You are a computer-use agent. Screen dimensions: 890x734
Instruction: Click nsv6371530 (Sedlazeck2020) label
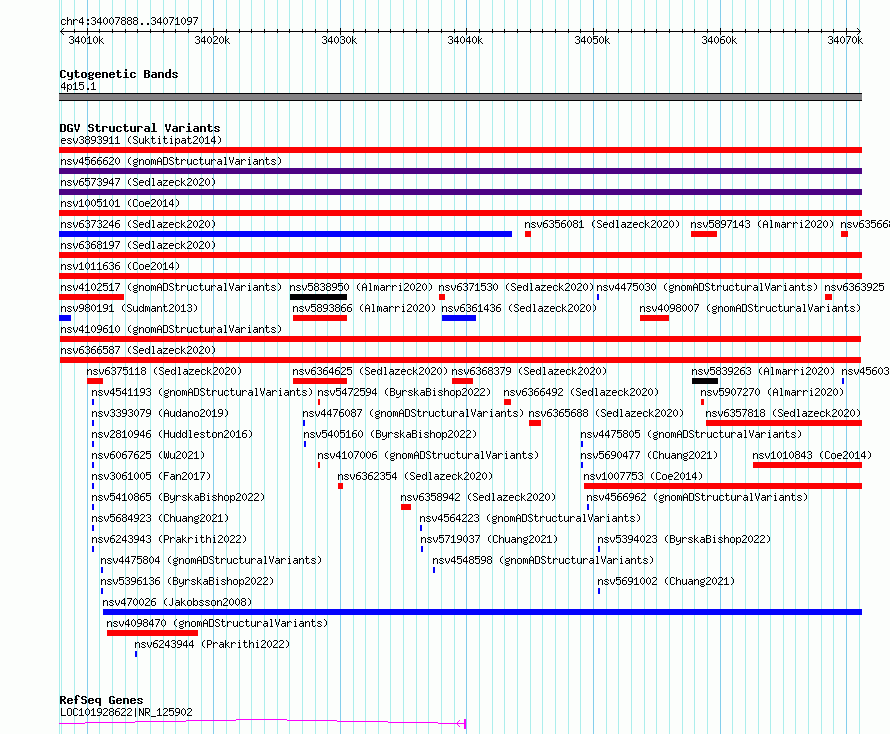tap(516, 287)
